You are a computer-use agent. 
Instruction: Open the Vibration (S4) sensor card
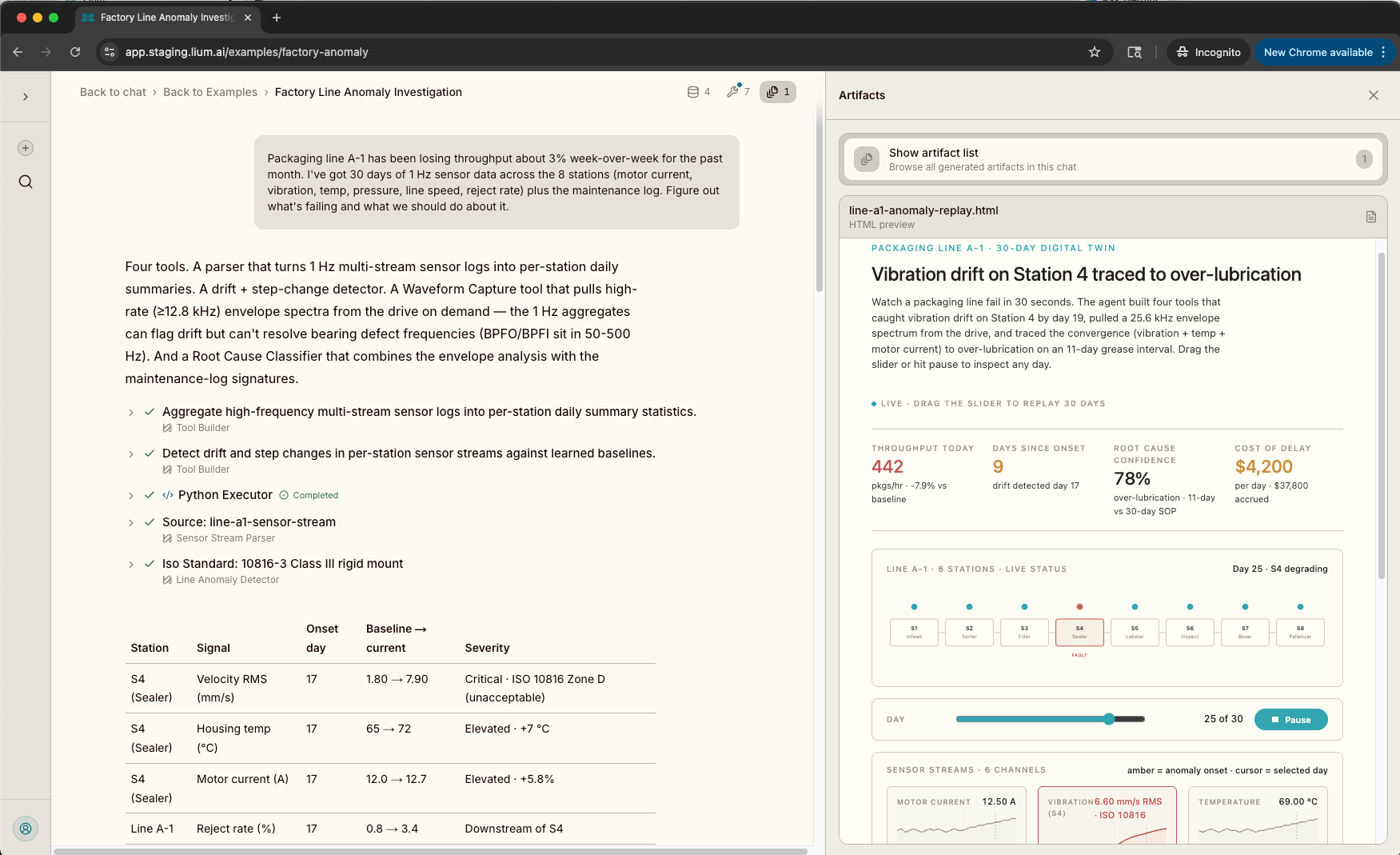[1107, 815]
